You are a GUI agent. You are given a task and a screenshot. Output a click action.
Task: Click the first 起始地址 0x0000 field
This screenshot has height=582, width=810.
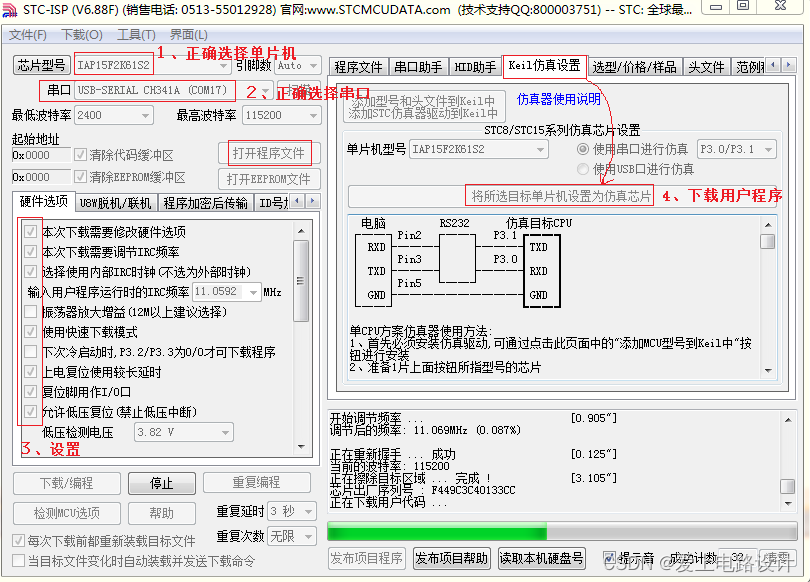coord(41,155)
